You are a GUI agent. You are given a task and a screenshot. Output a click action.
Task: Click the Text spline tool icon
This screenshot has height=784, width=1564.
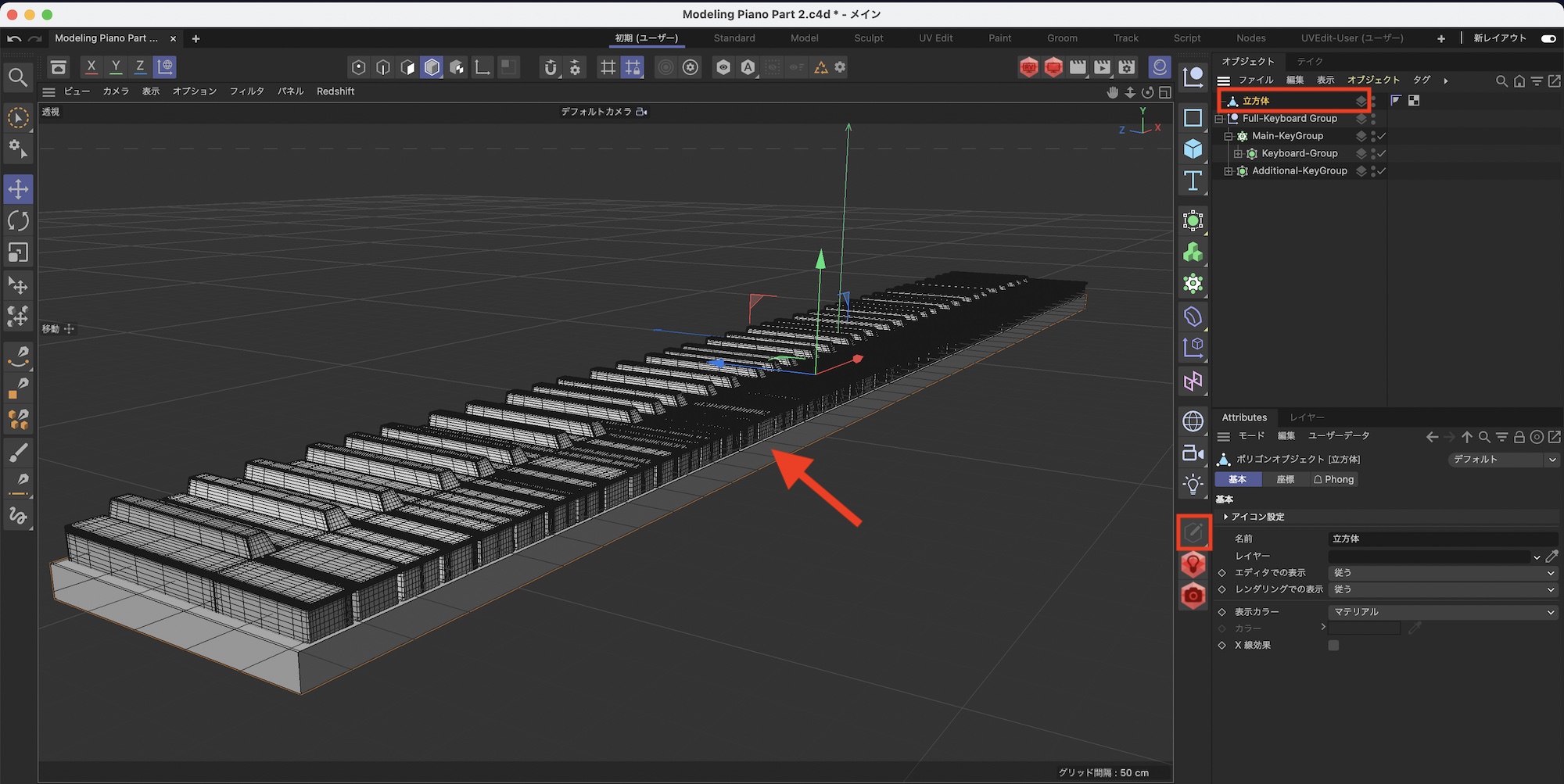coord(1193,181)
